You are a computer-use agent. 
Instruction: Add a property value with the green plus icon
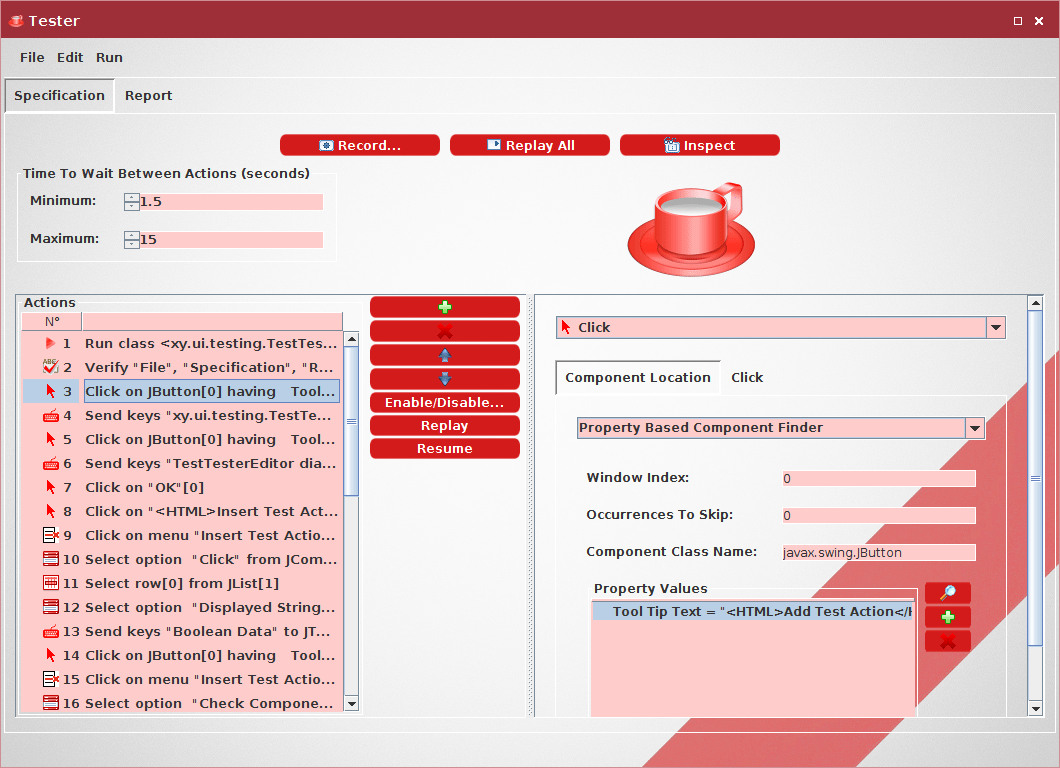pos(947,616)
